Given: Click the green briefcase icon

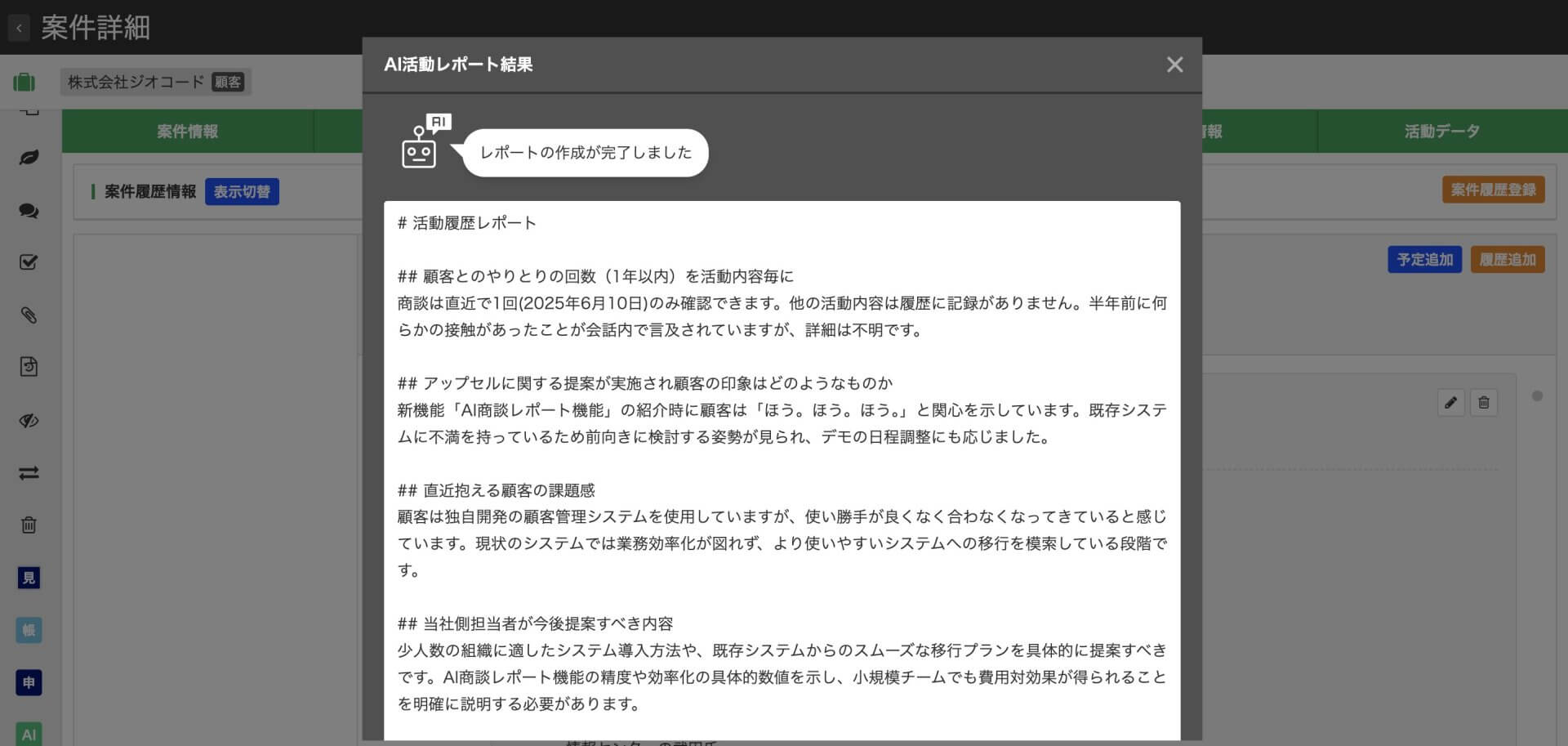Looking at the screenshot, I should (x=24, y=82).
